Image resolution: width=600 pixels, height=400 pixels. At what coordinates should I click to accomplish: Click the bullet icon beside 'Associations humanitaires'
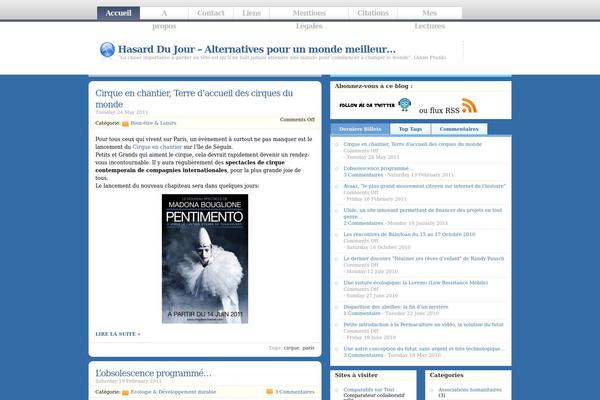point(431,390)
